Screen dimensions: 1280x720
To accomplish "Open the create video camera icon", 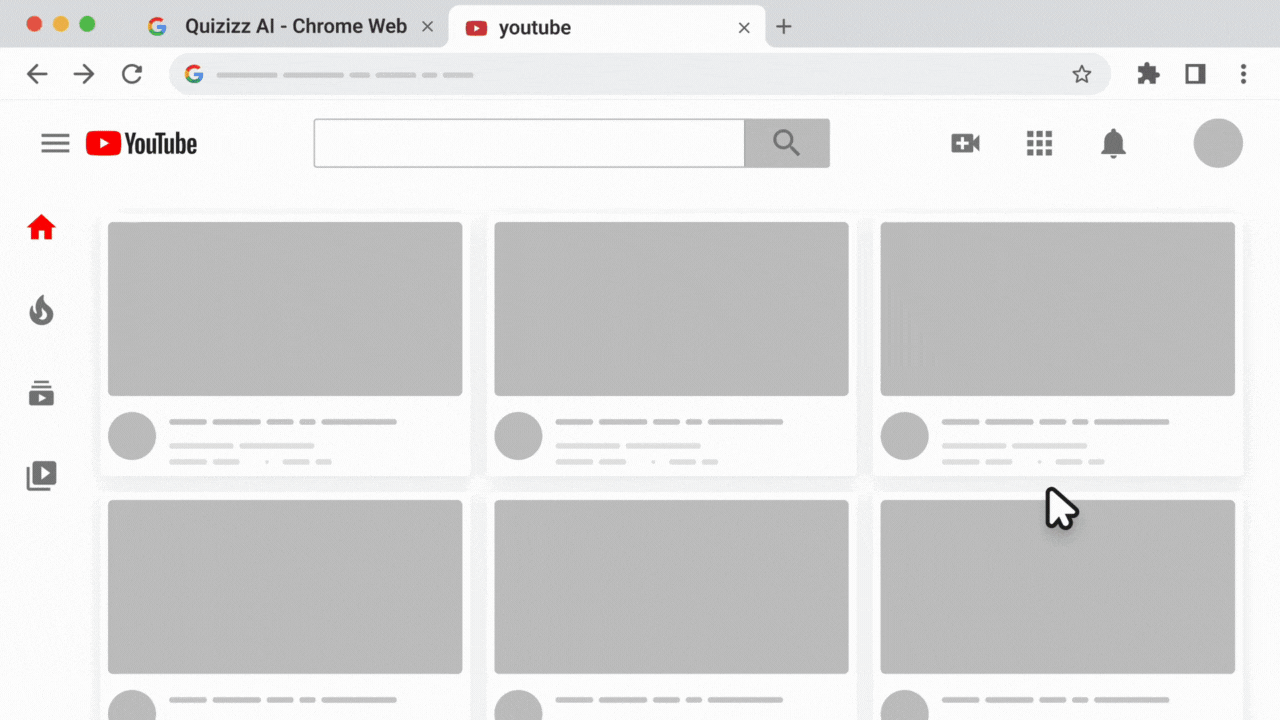I will 965,143.
